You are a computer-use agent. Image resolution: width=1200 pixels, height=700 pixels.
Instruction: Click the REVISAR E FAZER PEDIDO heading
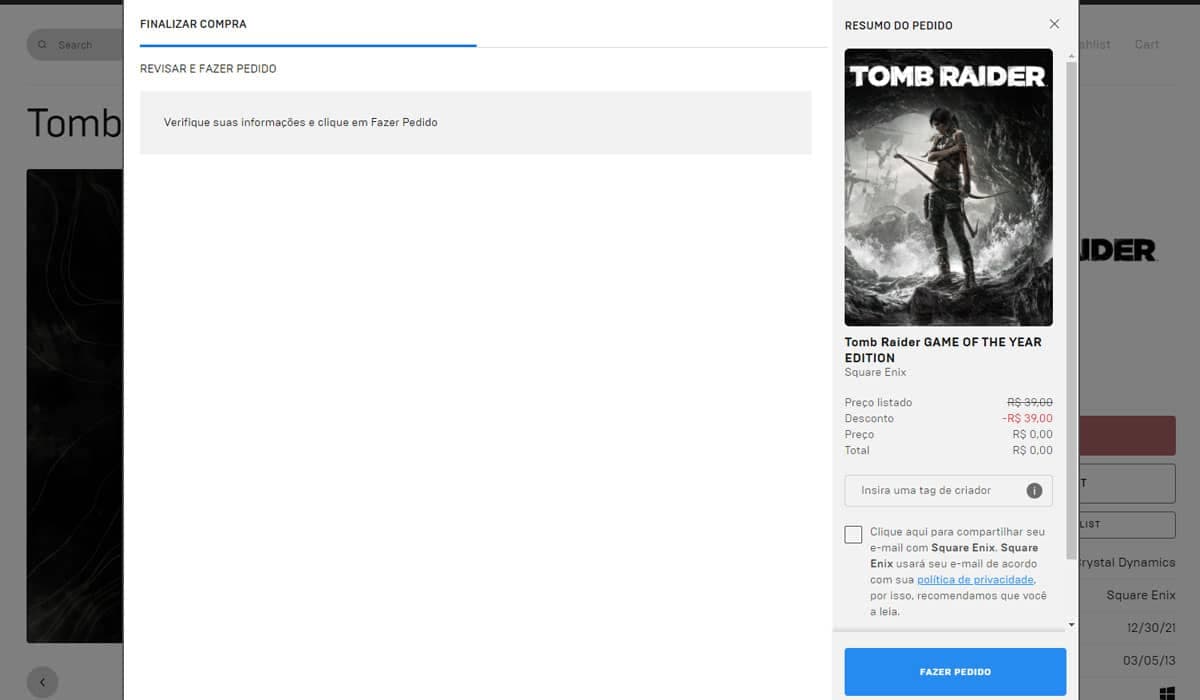pyautogui.click(x=208, y=69)
